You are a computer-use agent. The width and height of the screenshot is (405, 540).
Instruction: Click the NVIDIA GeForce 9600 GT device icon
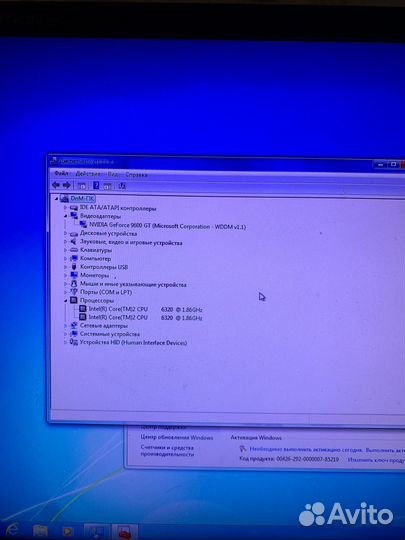point(83,225)
